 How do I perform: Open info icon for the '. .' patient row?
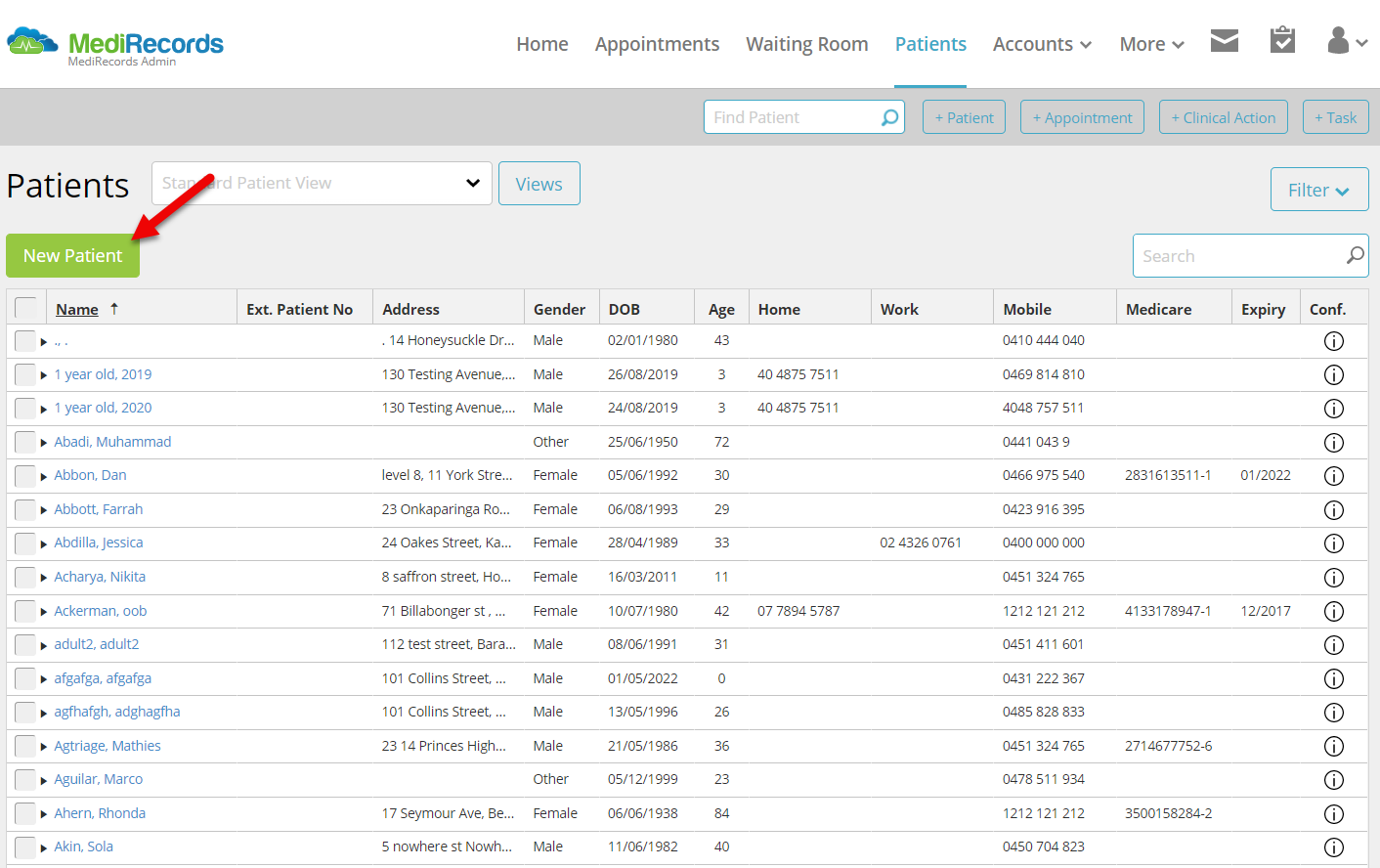1333,341
